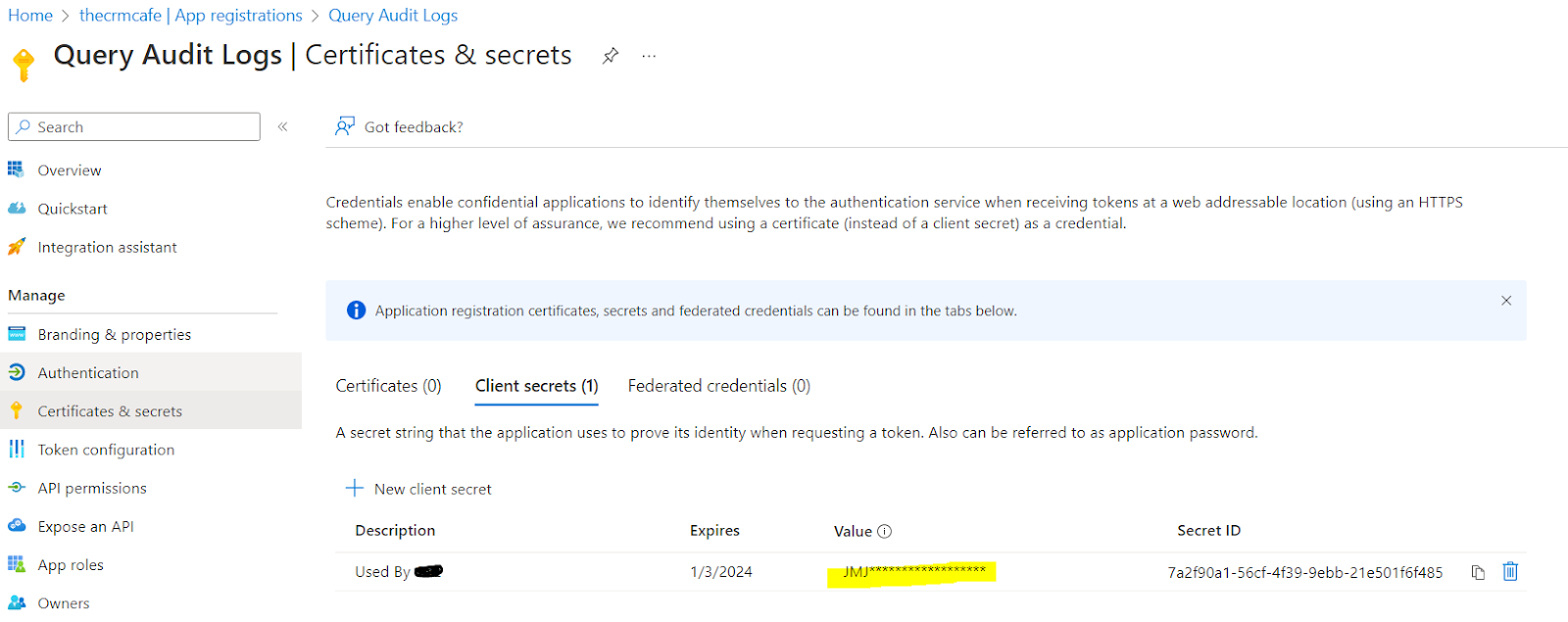
Task: Switch to the Certificates (0) tab
Action: 388,386
